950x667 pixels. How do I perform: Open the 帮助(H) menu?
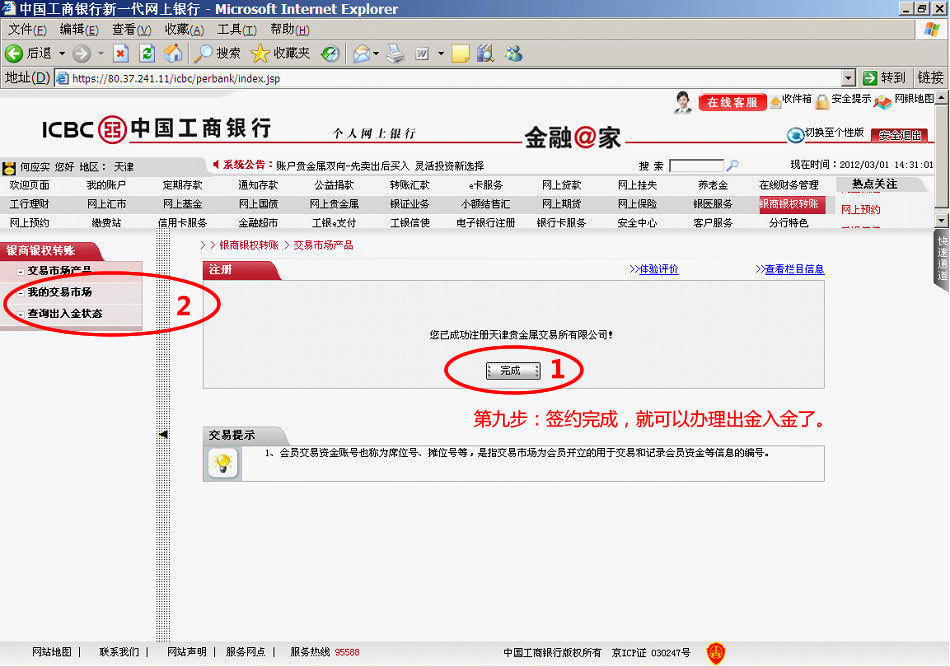[290, 30]
